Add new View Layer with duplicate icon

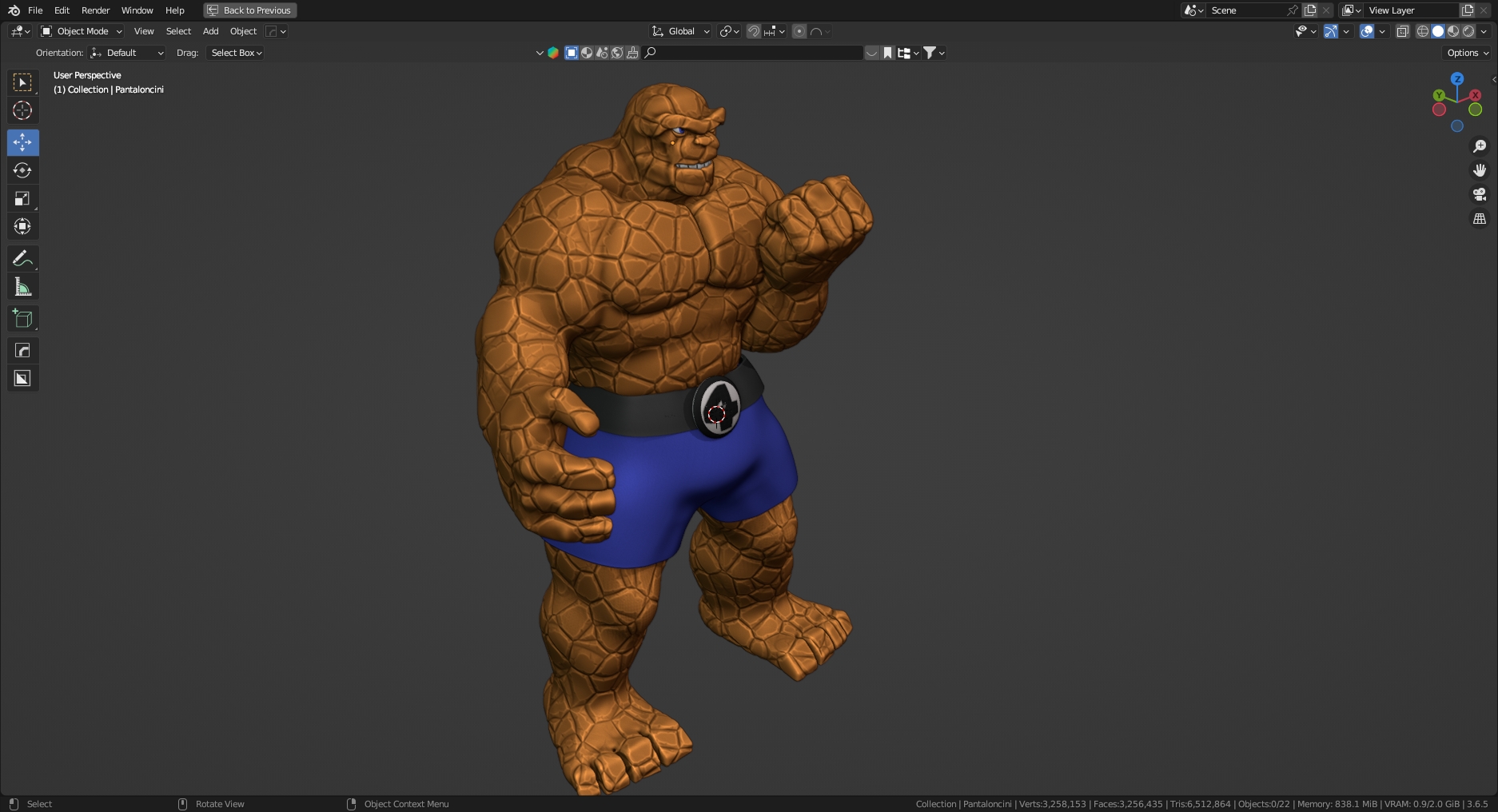1468,10
